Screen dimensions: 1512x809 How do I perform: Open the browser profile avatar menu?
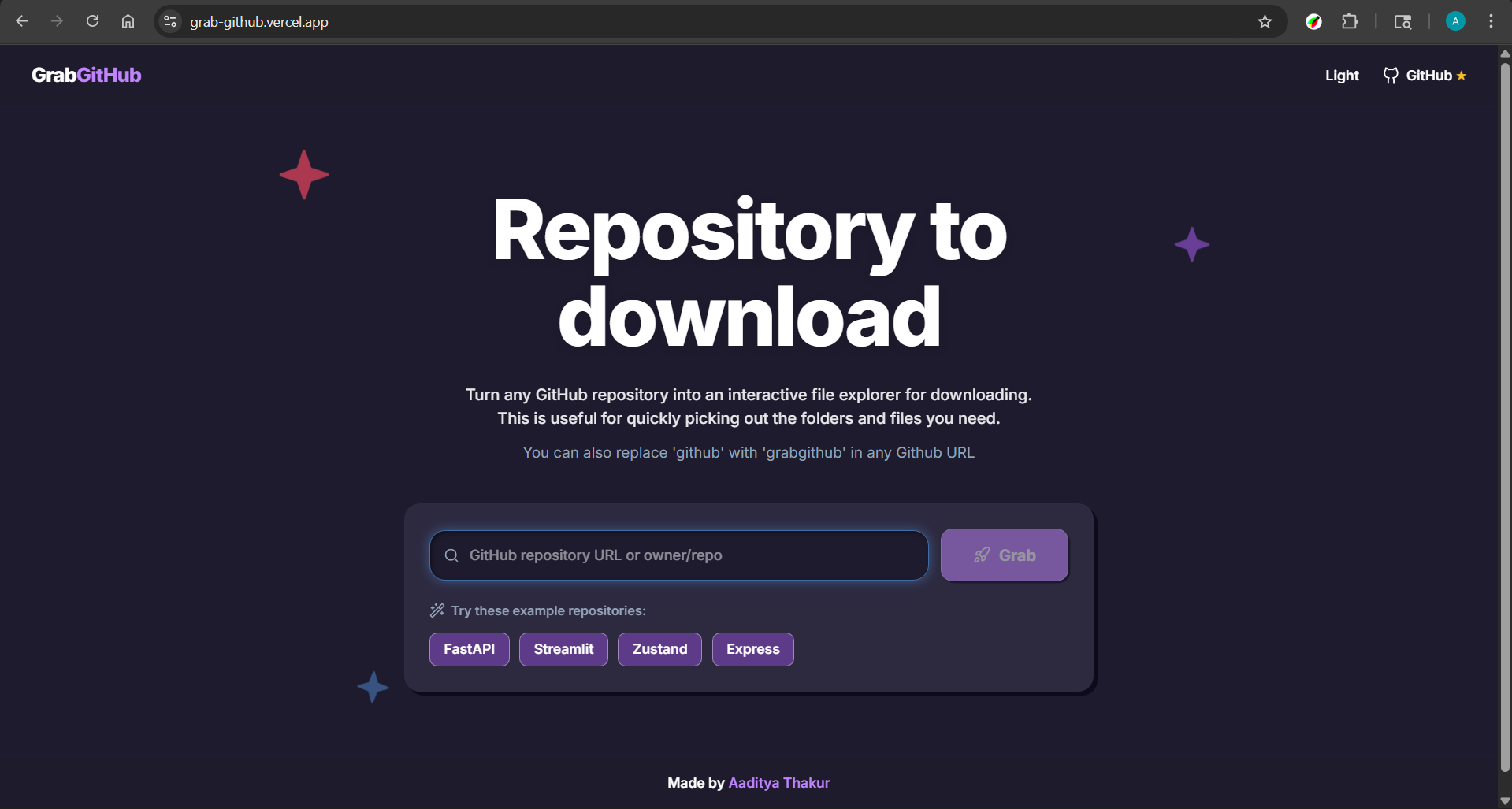pos(1455,21)
